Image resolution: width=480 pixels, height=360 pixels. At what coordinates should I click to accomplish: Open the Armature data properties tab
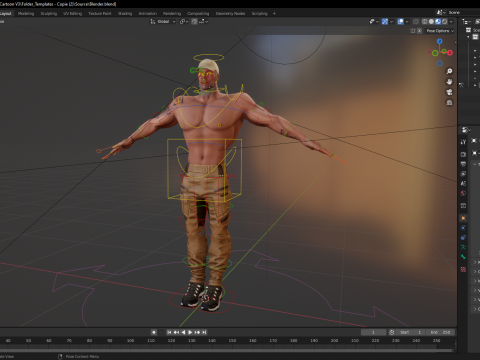(x=463, y=247)
